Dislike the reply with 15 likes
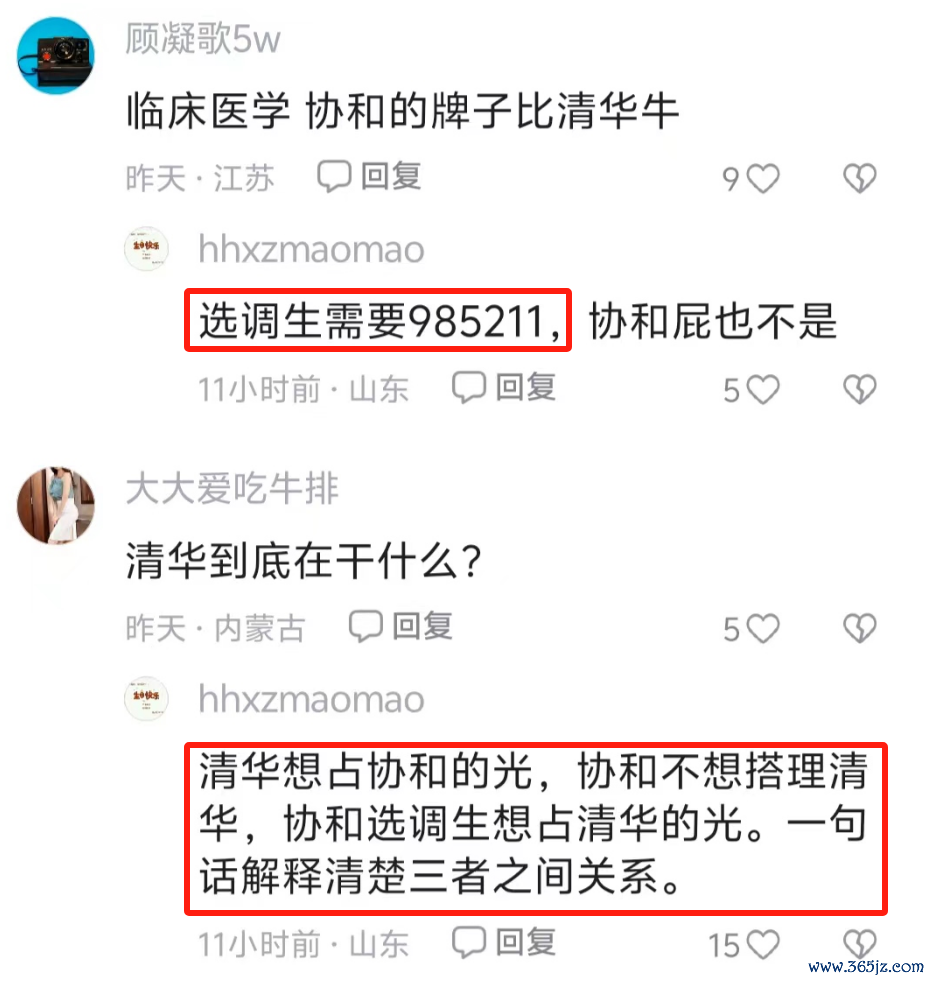The height and width of the screenshot is (982, 931). click(860, 943)
